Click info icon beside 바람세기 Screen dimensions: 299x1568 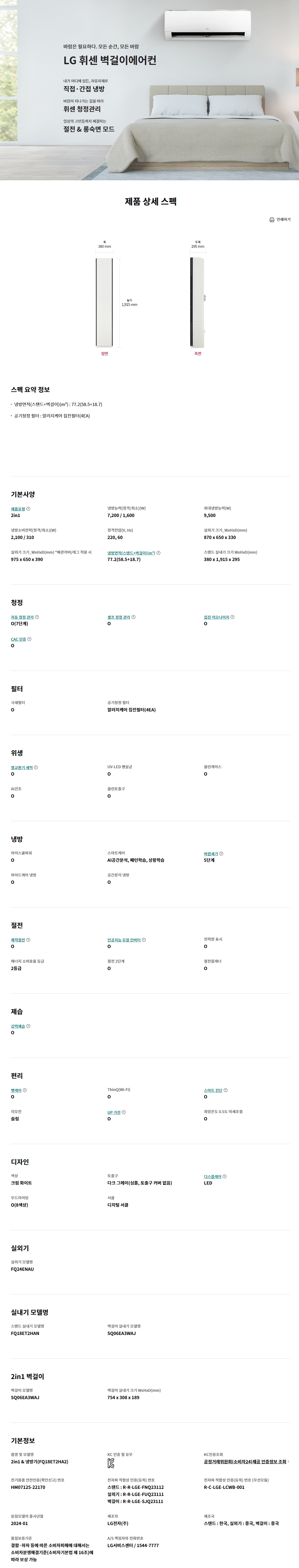pyautogui.click(x=221, y=853)
